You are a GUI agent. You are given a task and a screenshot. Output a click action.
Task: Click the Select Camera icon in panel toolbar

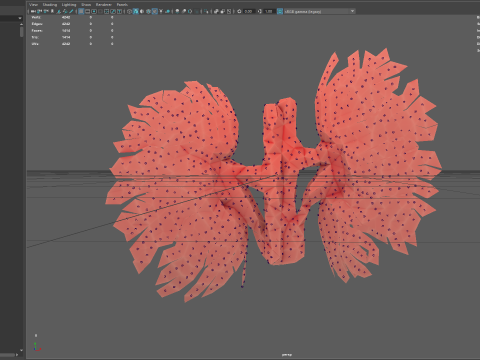33,11
